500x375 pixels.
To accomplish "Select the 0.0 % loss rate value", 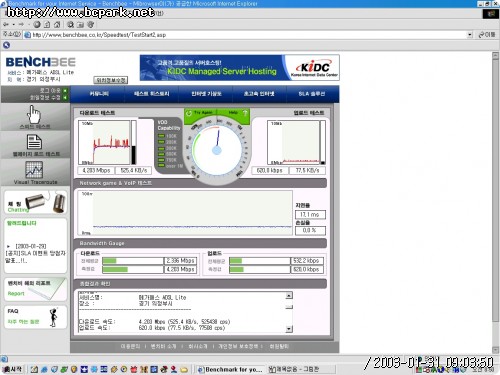I will [310, 230].
